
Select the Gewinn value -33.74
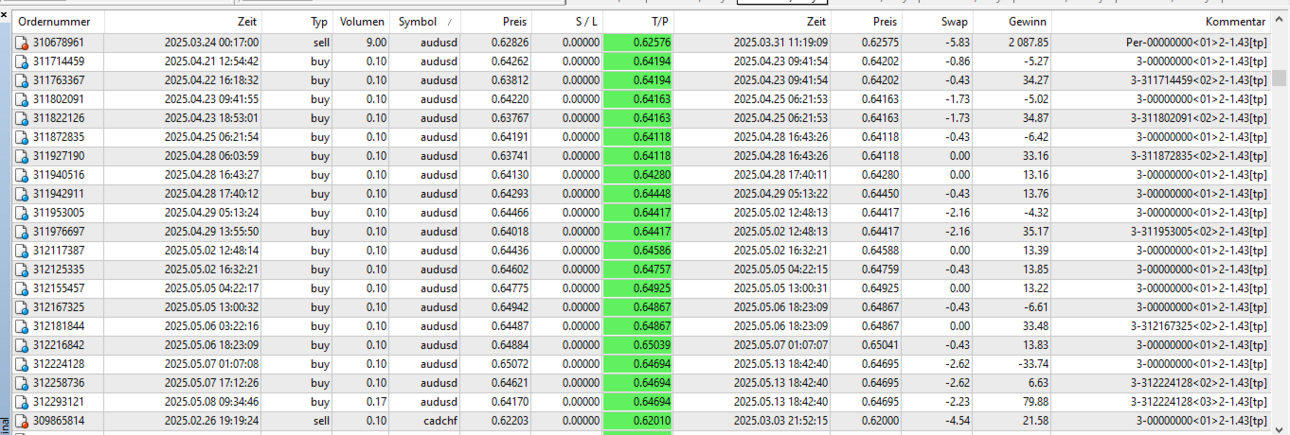point(1033,363)
